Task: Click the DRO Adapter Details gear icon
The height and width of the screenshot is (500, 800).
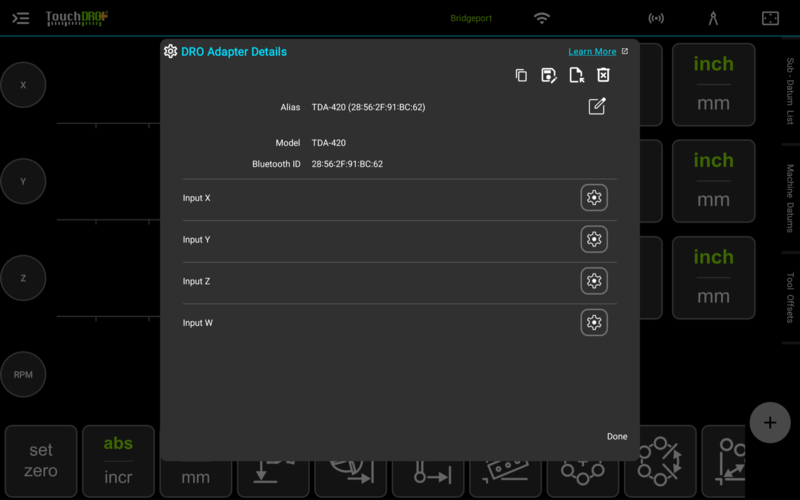Action: (x=170, y=51)
